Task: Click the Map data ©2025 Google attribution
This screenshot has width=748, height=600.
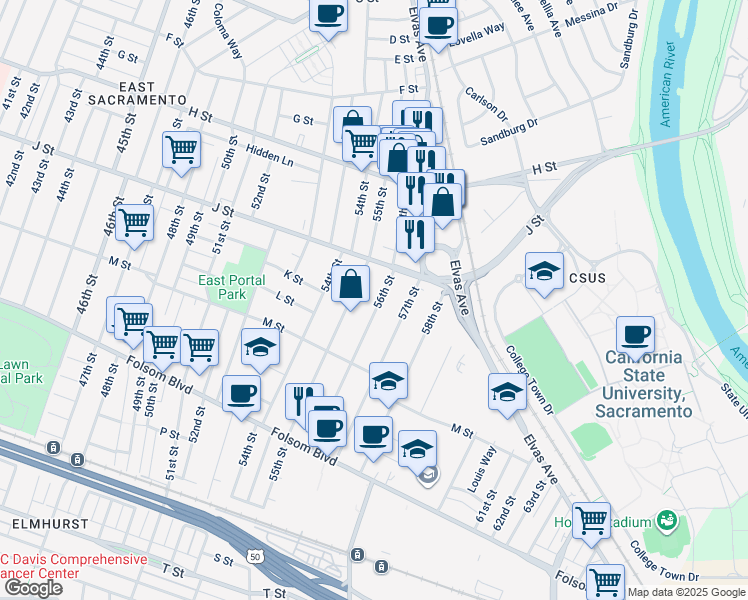Action: 686,592
